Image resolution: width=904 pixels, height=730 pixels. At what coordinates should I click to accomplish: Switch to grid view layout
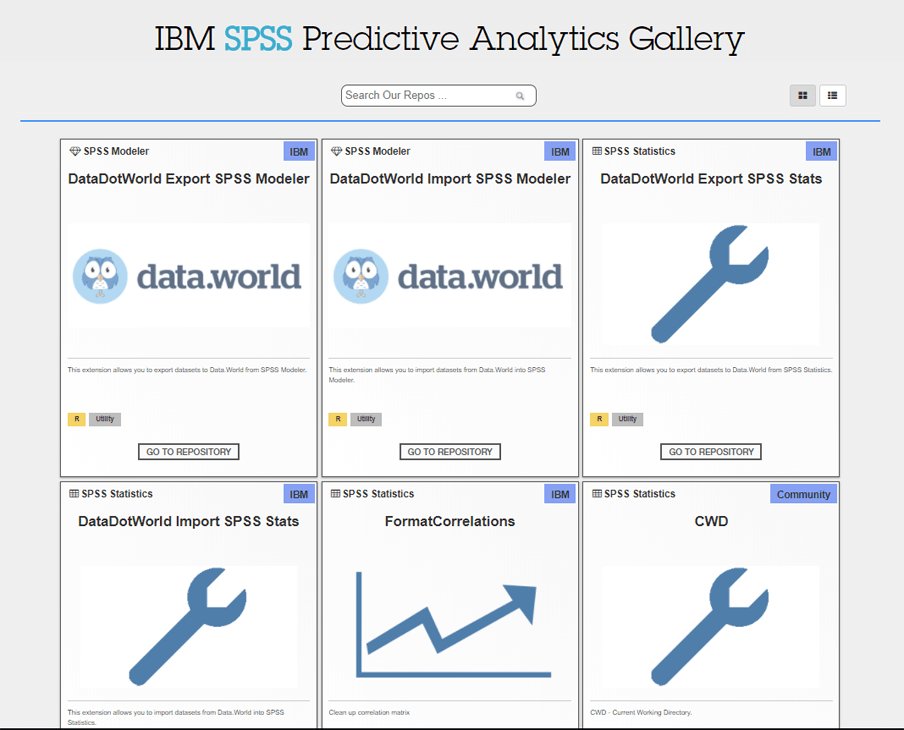point(803,96)
